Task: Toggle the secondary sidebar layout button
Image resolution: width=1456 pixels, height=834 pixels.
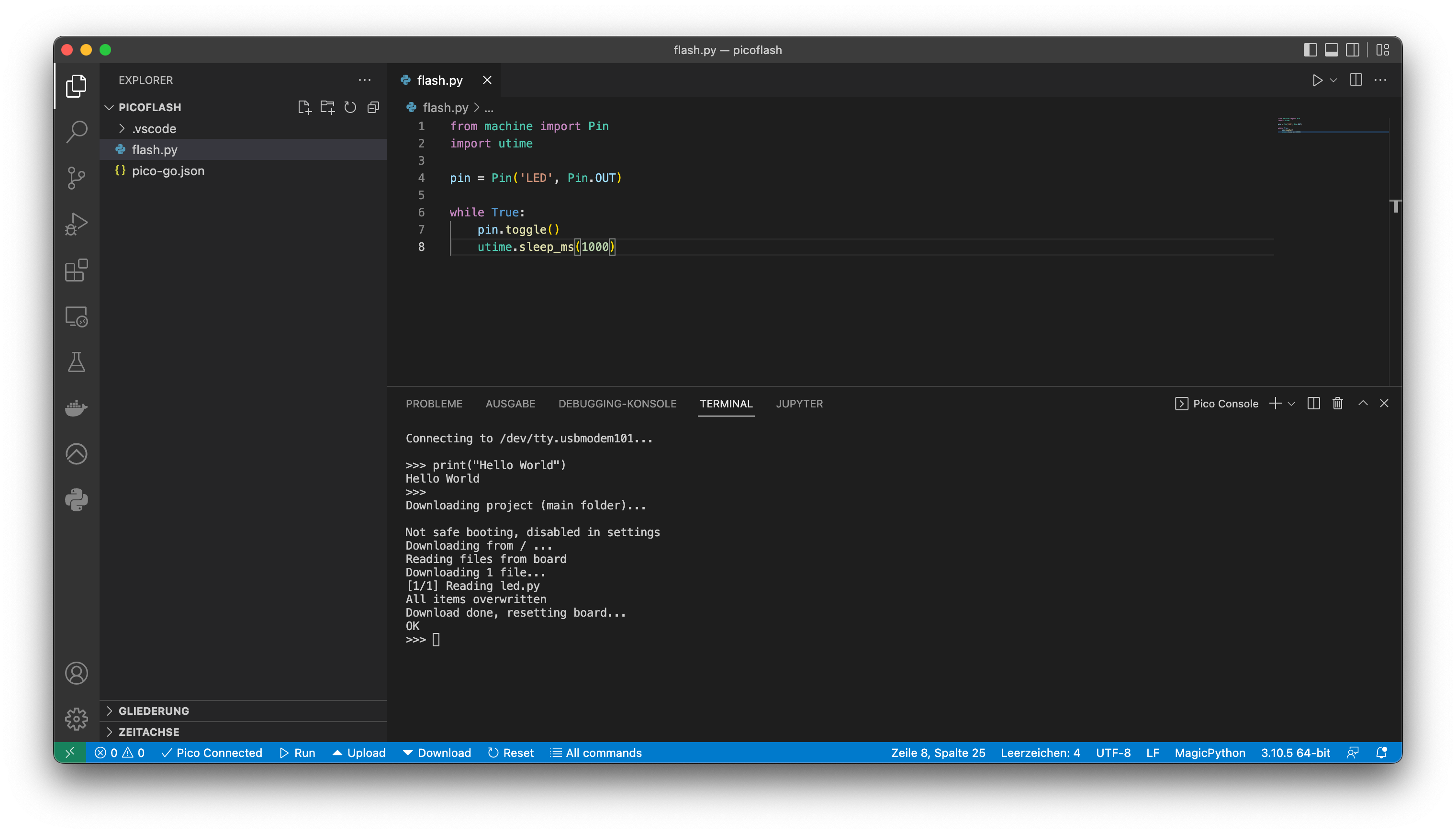Action: [1352, 50]
